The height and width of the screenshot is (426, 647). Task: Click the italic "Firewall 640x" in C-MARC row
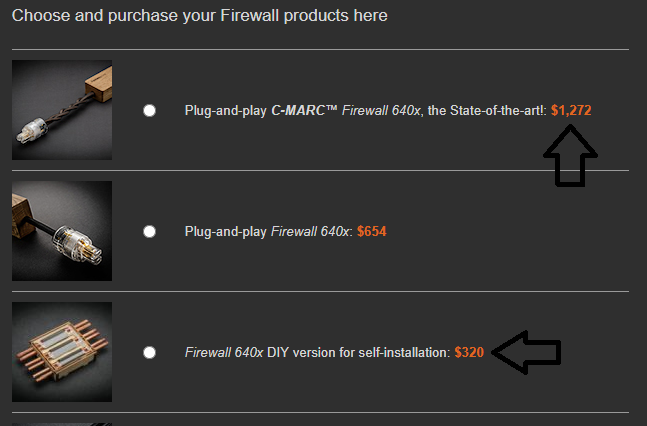tap(381, 110)
